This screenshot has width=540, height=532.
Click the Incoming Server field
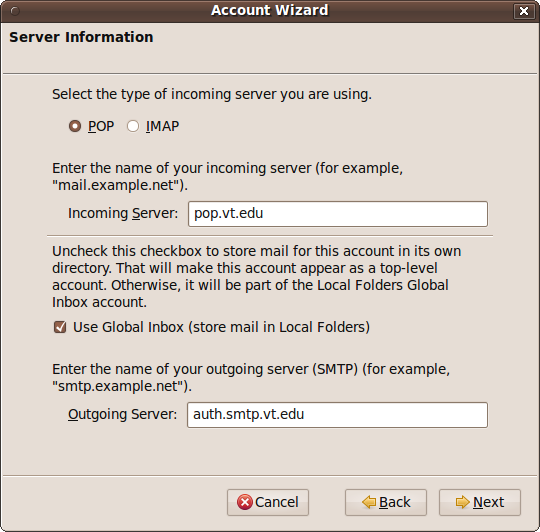coord(338,214)
